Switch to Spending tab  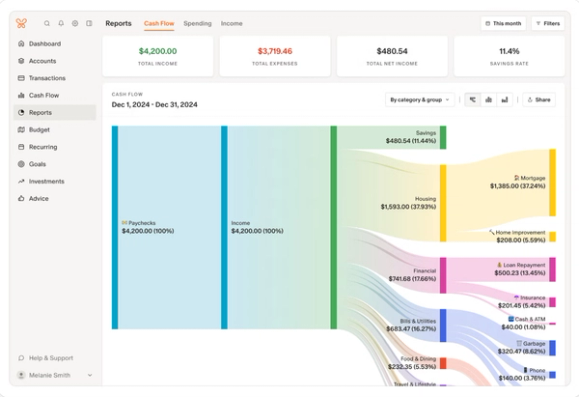tap(198, 23)
